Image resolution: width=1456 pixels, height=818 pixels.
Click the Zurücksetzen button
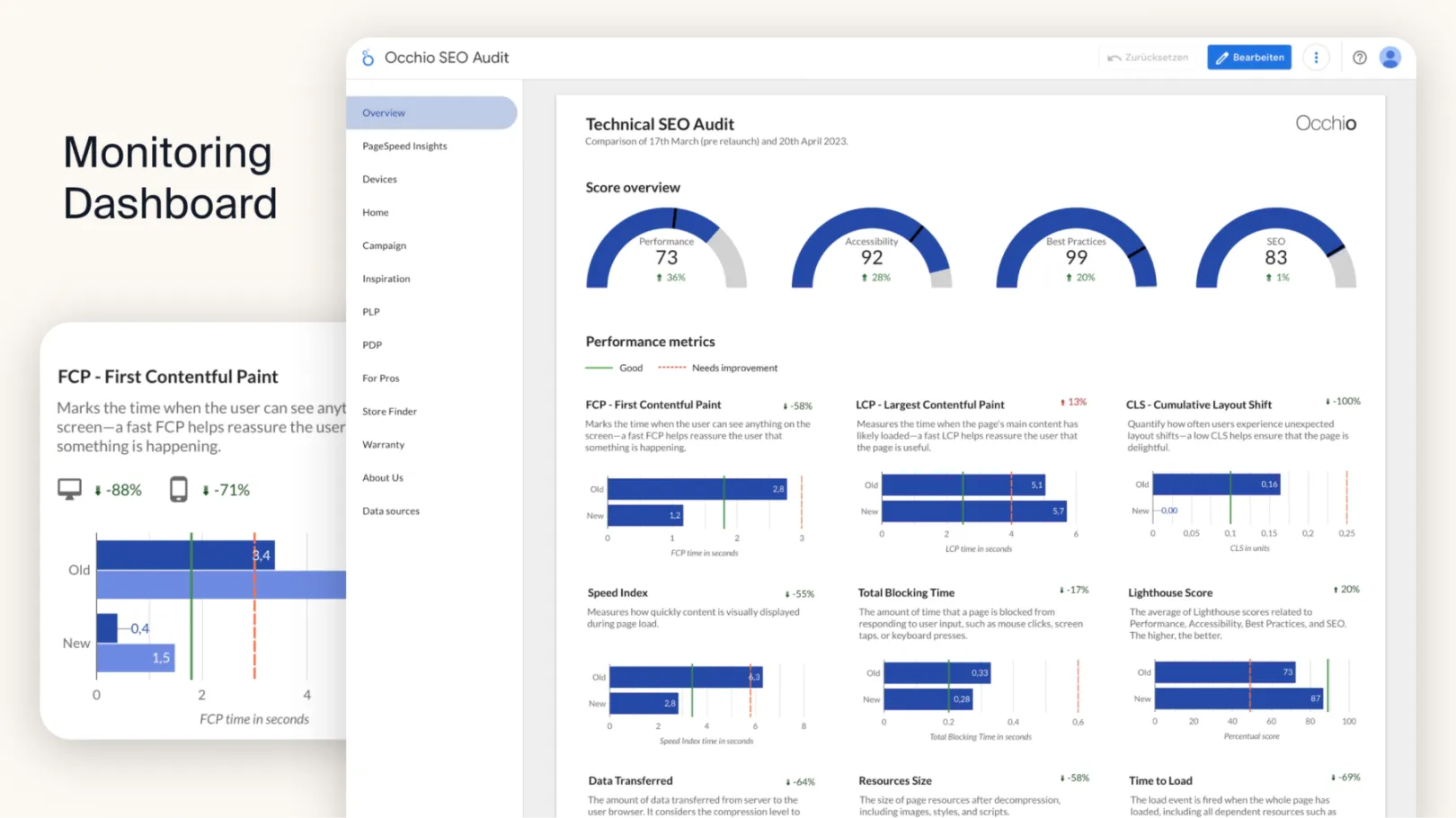1148,57
